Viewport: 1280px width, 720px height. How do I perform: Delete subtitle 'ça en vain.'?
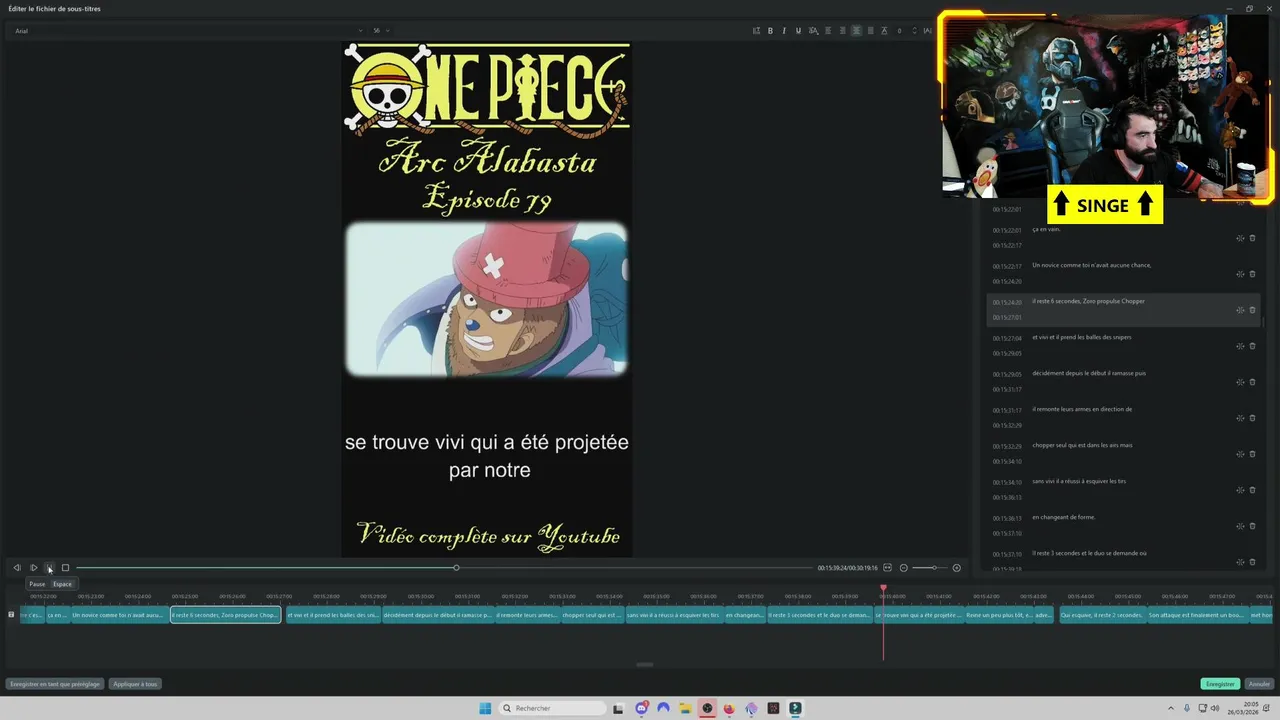(1252, 238)
